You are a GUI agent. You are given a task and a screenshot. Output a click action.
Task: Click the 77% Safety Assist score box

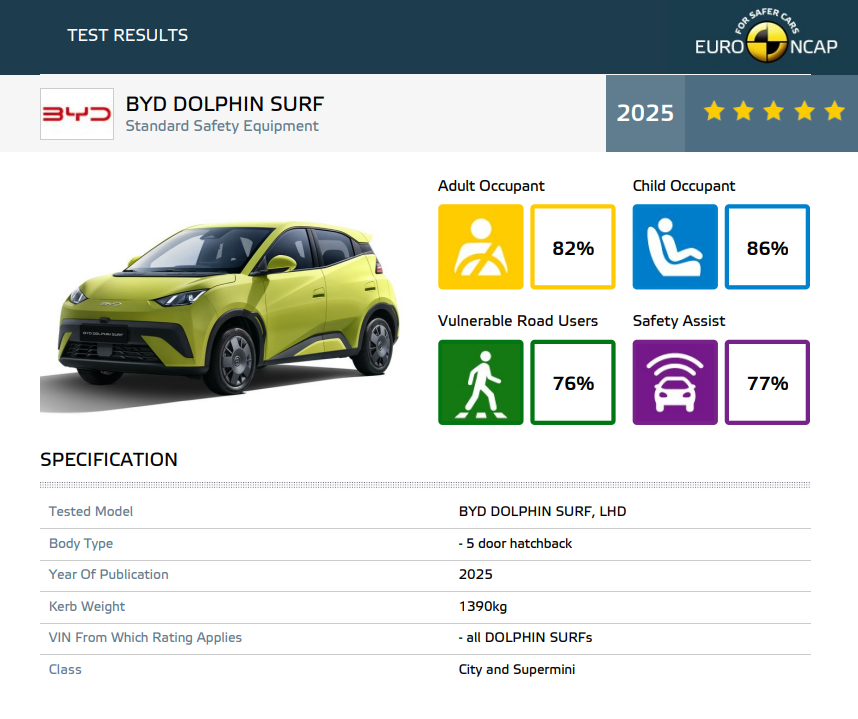(x=767, y=382)
